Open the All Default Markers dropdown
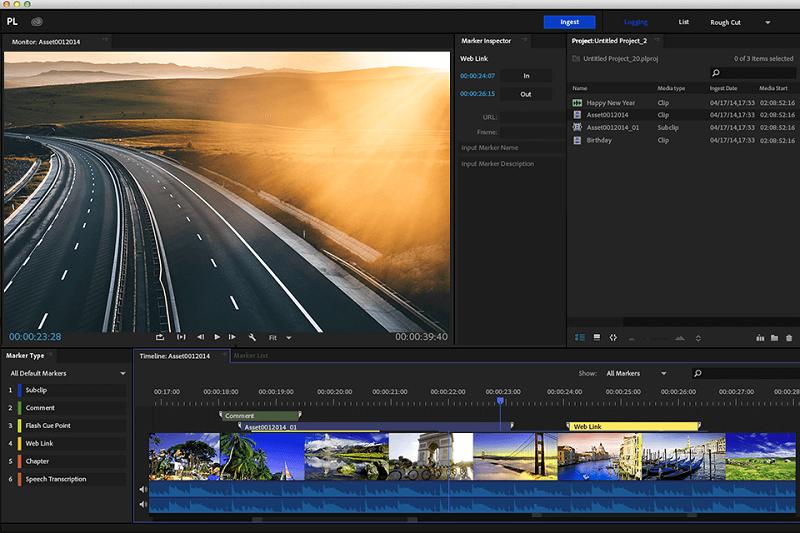 click(x=67, y=373)
